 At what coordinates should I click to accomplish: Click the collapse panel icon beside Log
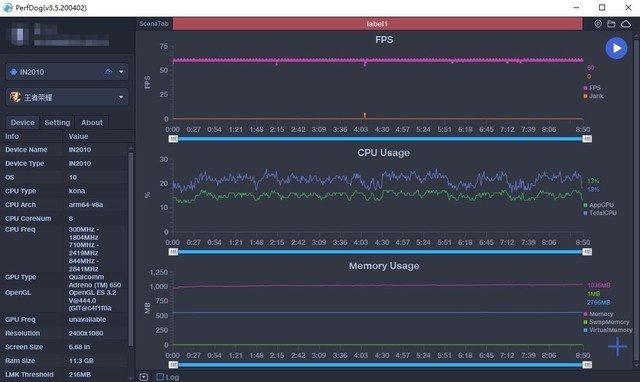click(x=144, y=377)
